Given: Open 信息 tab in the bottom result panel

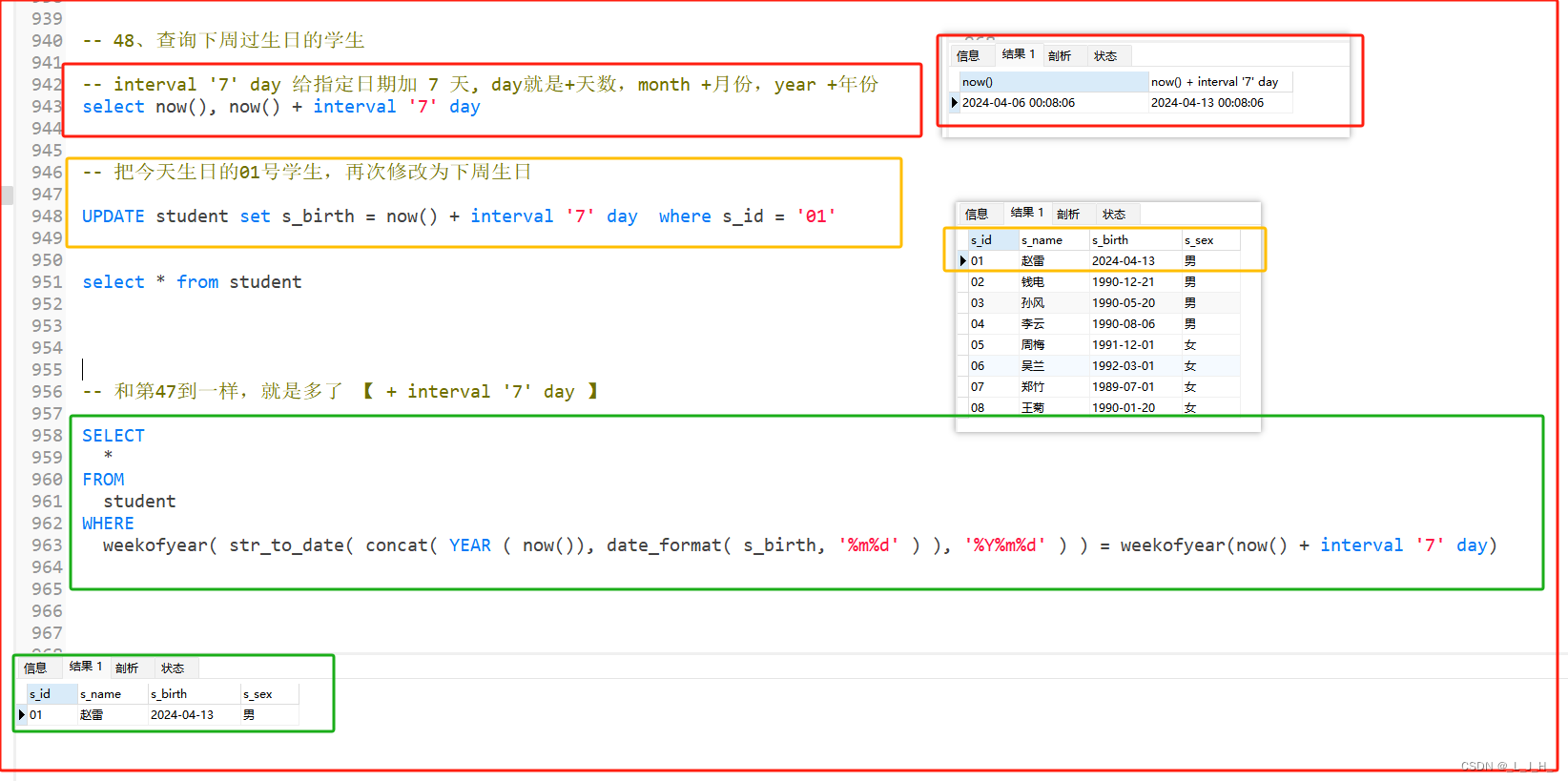Looking at the screenshot, I should point(35,668).
